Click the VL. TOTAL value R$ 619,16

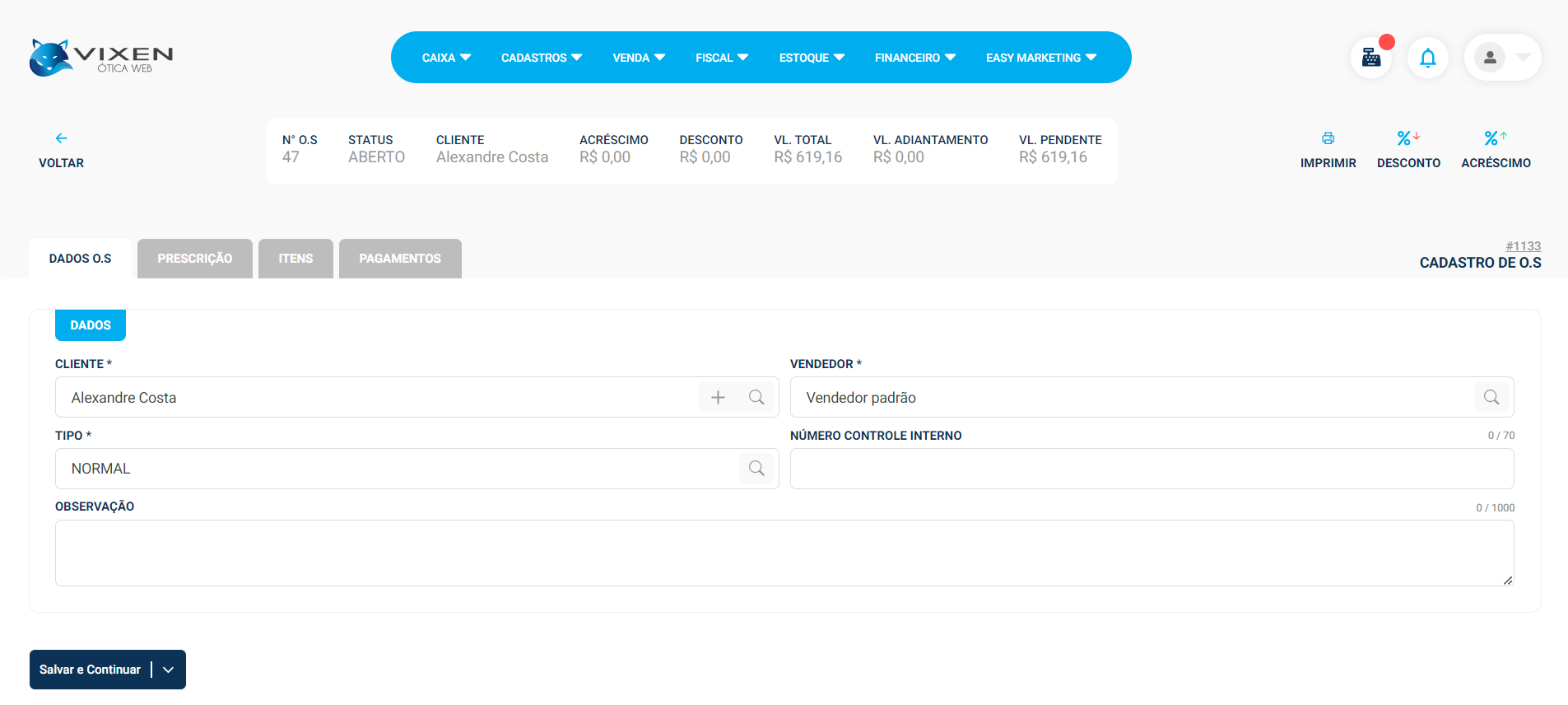click(807, 157)
